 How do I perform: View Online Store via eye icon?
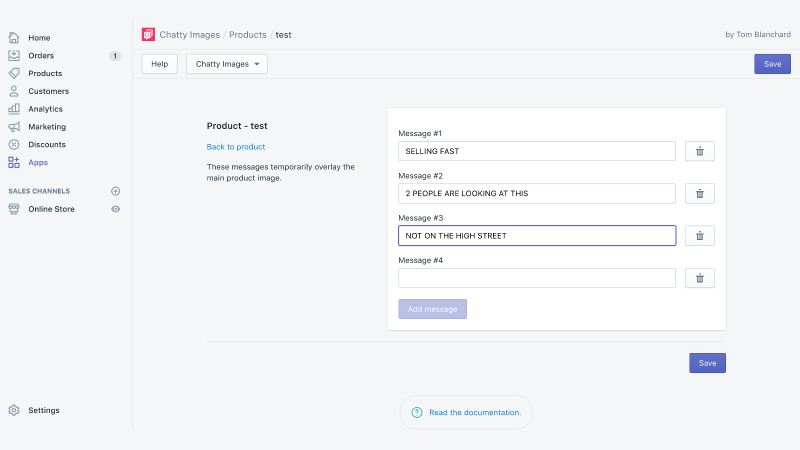116,209
